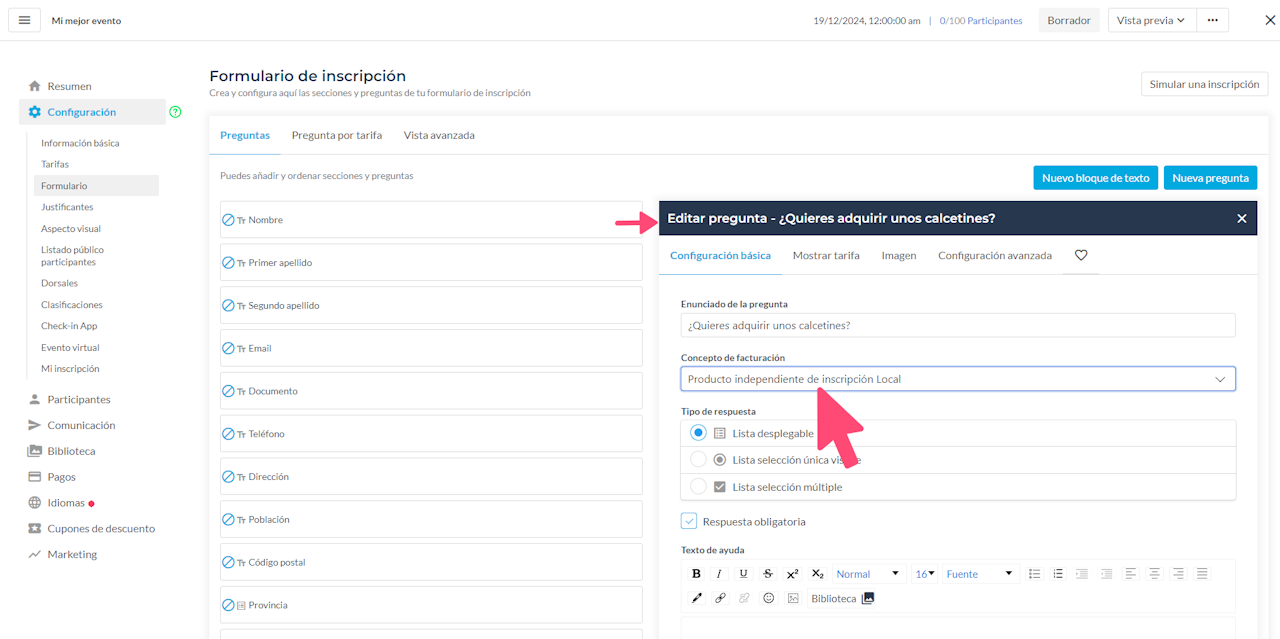The width and height of the screenshot is (1280, 639).
Task: Apply strikethrough formatting in the editor
Action: [768, 574]
